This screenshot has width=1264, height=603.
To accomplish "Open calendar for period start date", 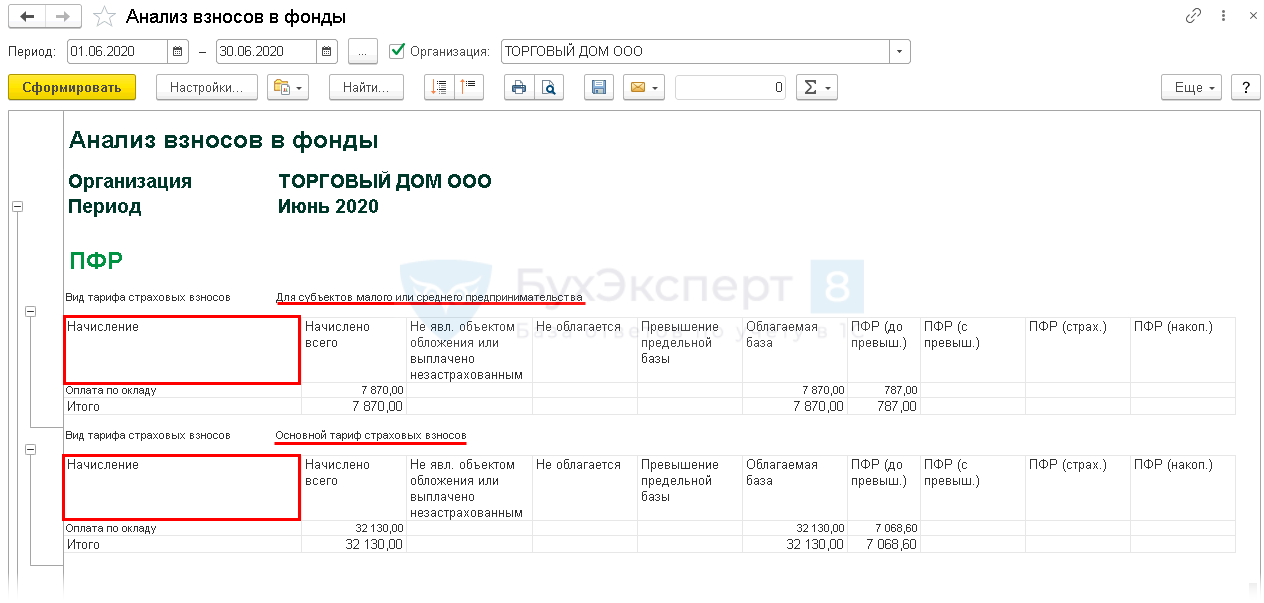I will click(x=178, y=51).
